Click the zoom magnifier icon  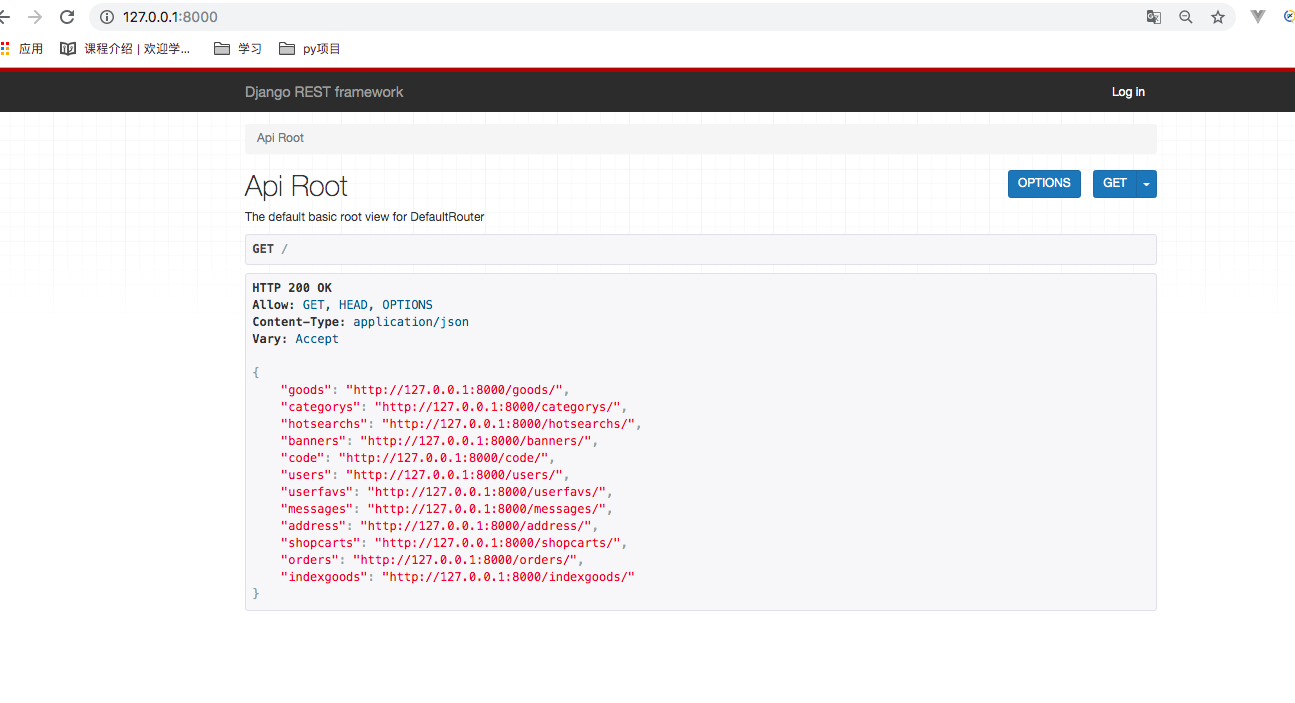click(1186, 17)
